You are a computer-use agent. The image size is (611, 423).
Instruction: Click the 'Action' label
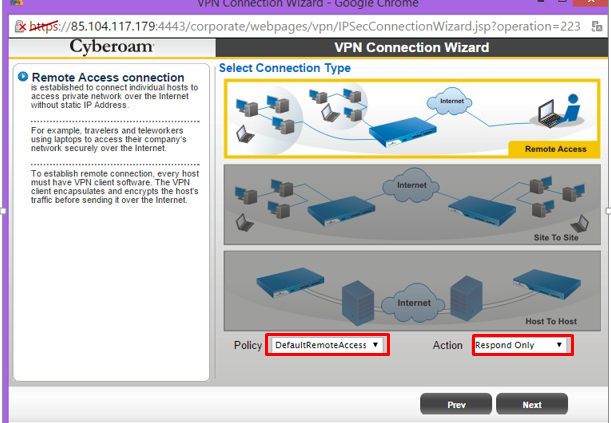[x=447, y=345]
